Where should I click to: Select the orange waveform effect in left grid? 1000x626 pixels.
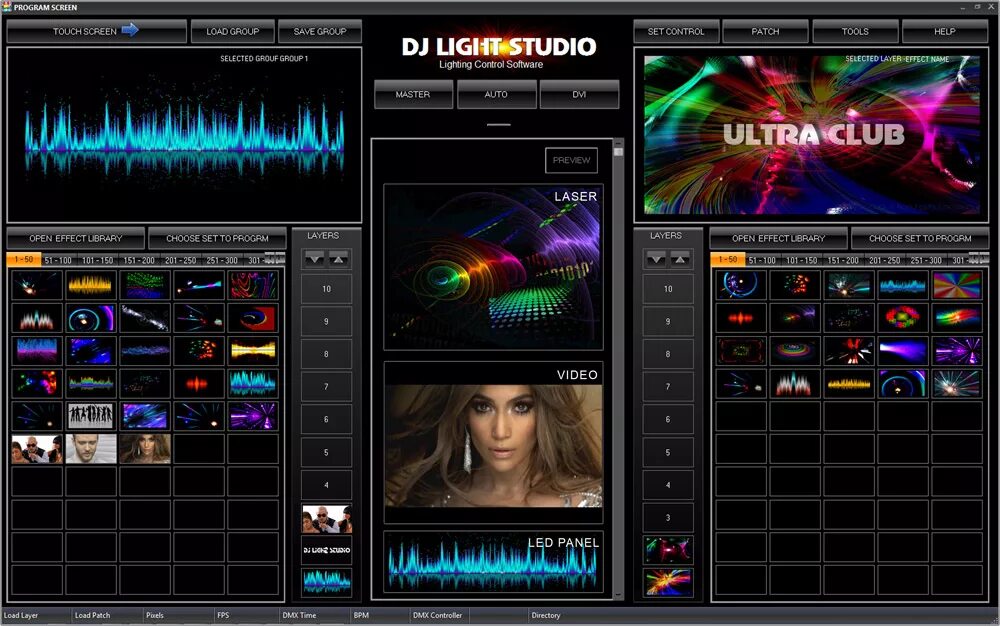tap(91, 285)
